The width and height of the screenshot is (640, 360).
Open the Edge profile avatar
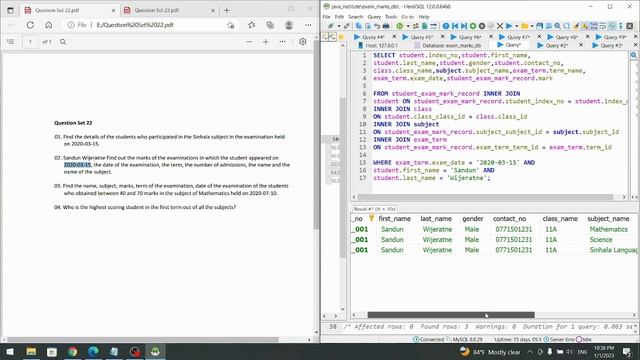coord(289,25)
